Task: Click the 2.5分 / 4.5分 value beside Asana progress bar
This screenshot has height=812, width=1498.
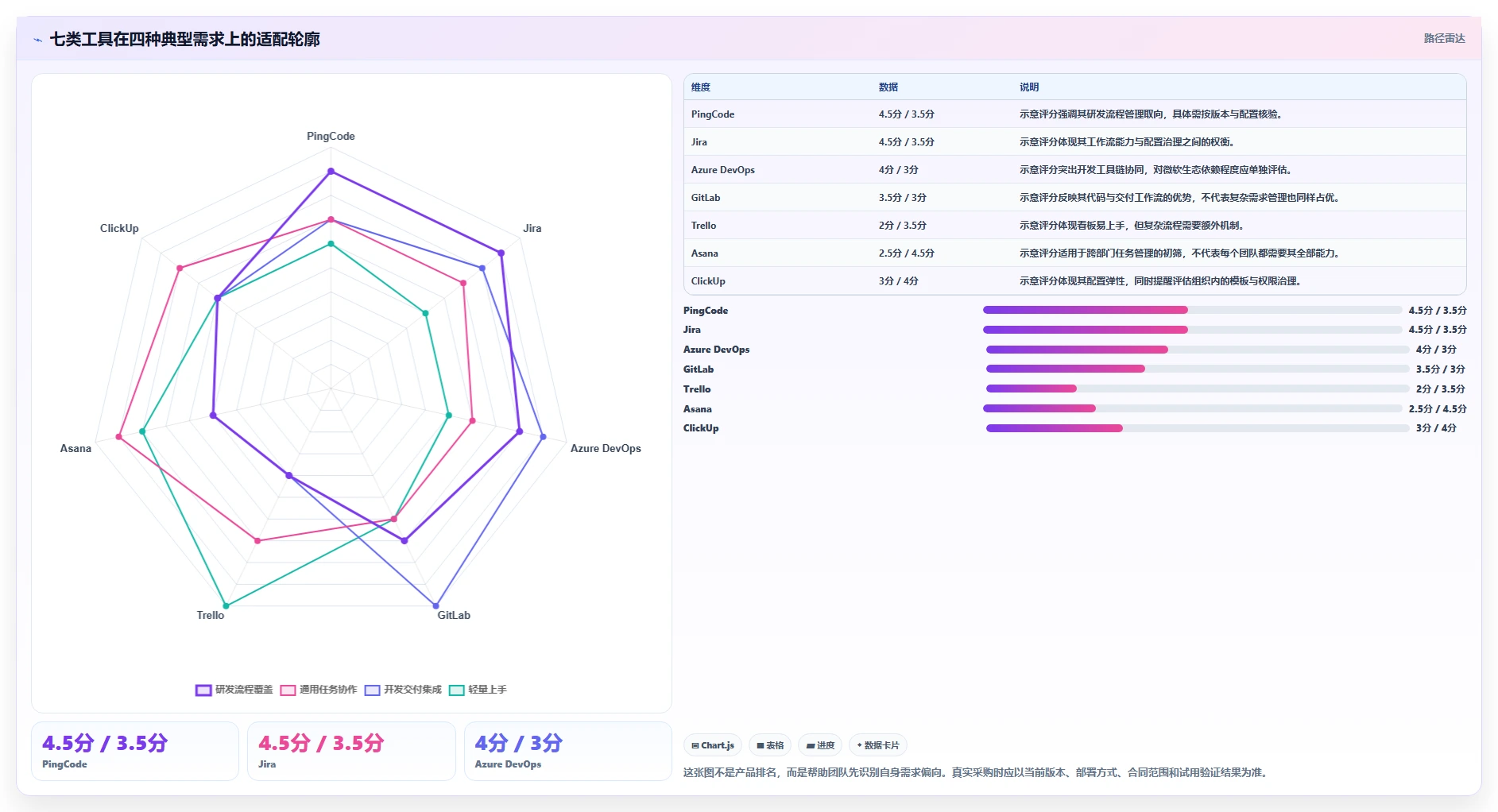Action: click(1438, 409)
